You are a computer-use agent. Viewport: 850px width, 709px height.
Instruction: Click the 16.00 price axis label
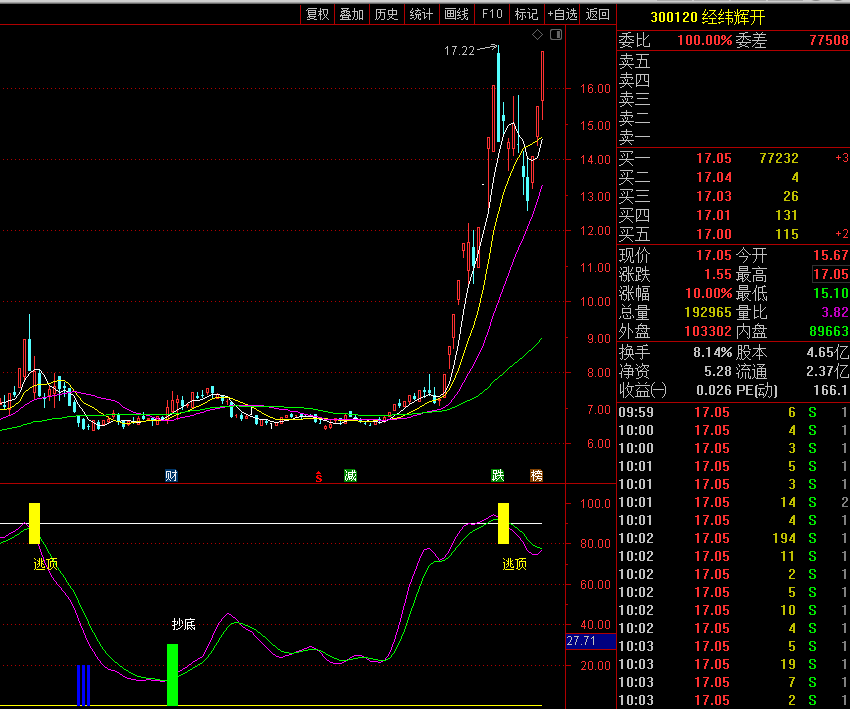(595, 88)
